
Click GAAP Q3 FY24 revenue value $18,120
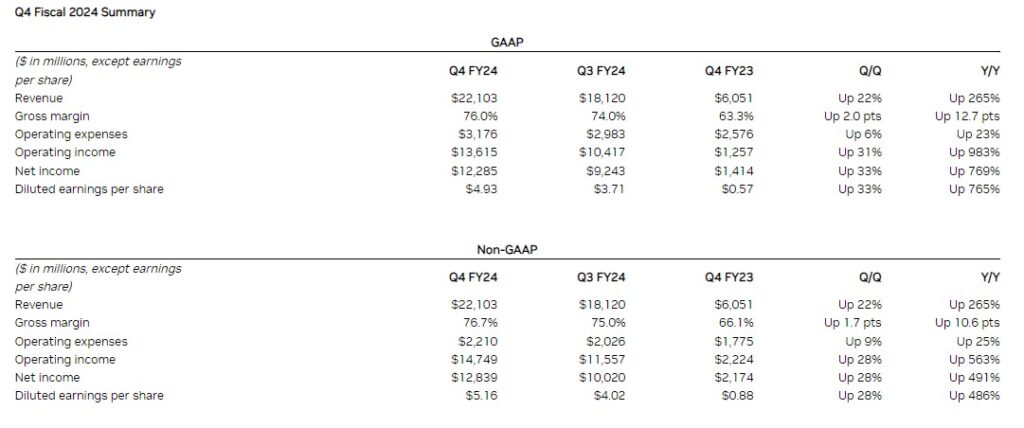point(602,98)
